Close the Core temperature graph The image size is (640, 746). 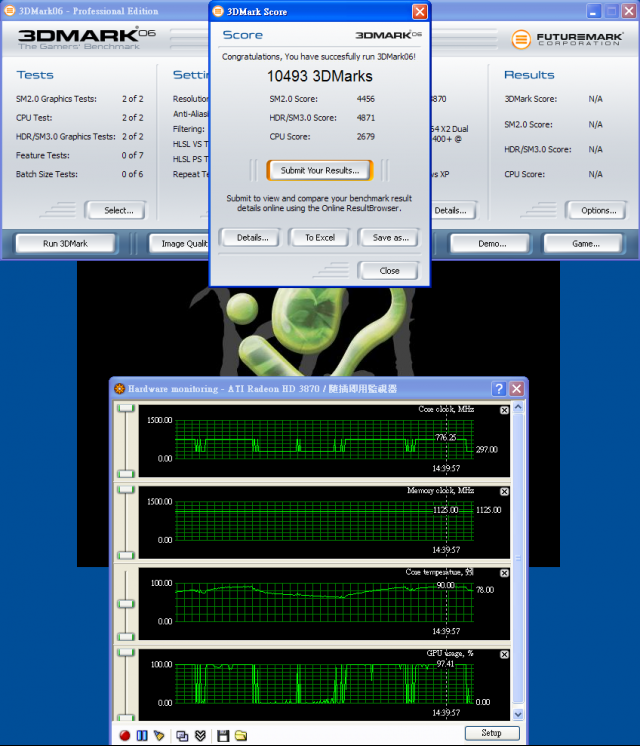click(504, 573)
